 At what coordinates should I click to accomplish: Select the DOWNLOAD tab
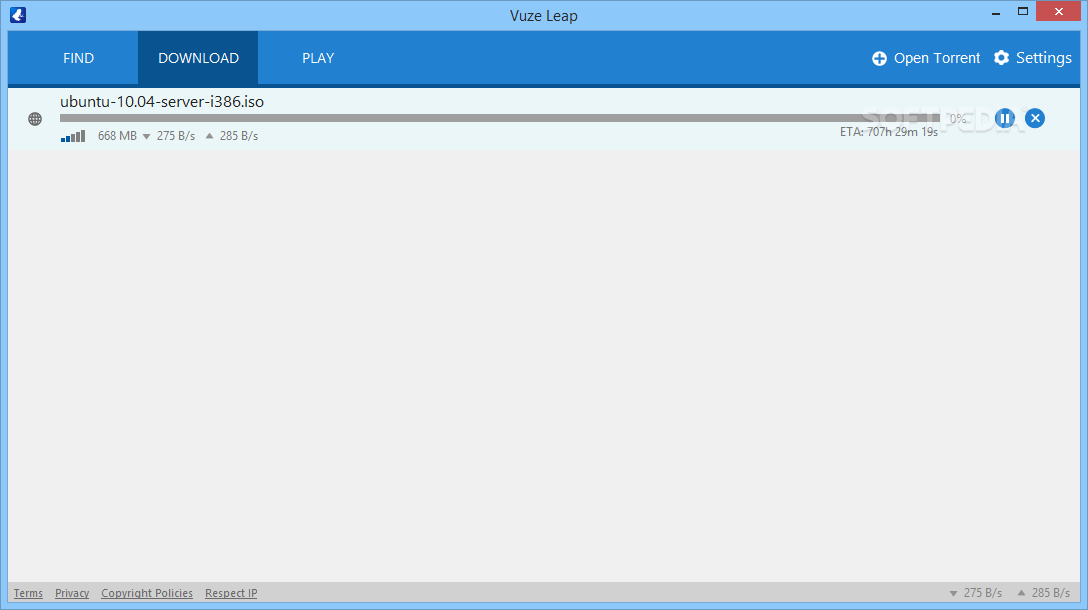point(198,58)
